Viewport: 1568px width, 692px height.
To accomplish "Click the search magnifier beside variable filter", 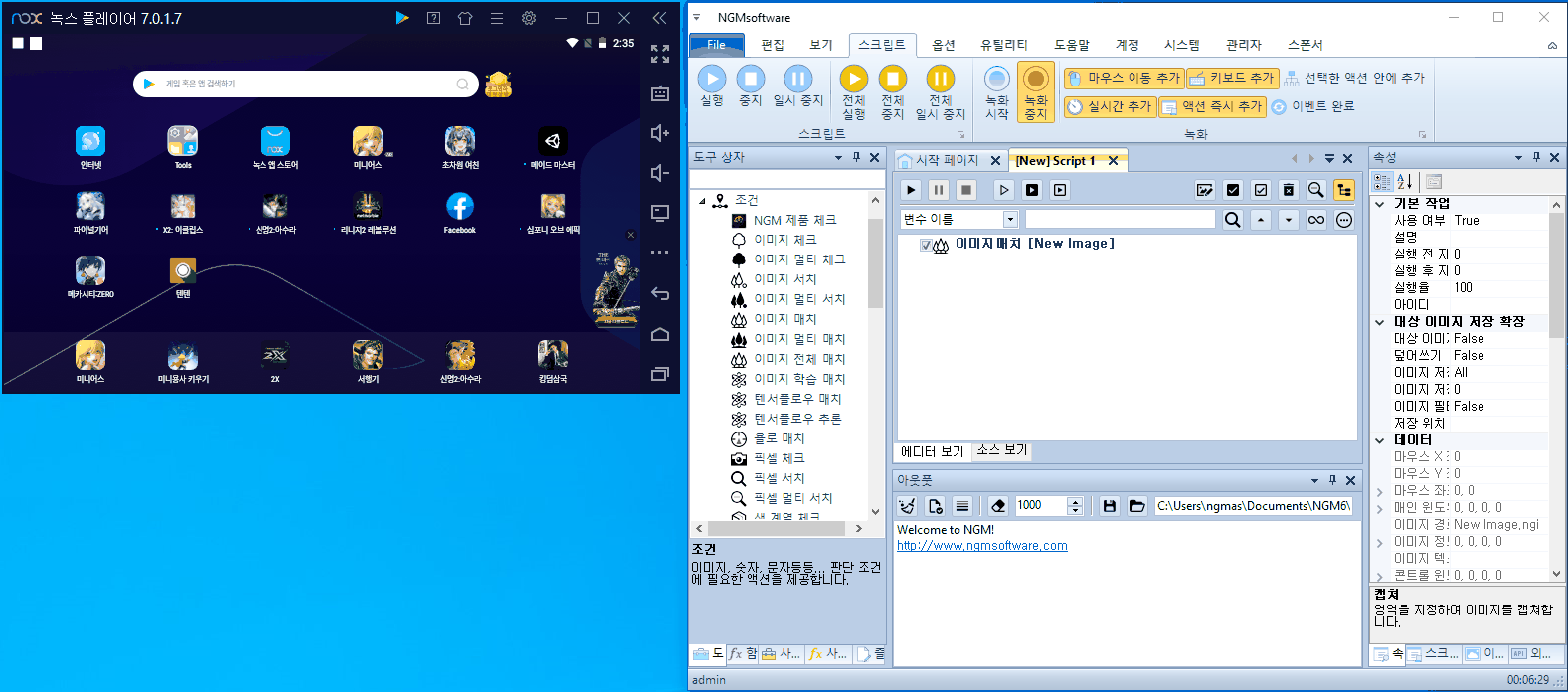I will point(1233,220).
